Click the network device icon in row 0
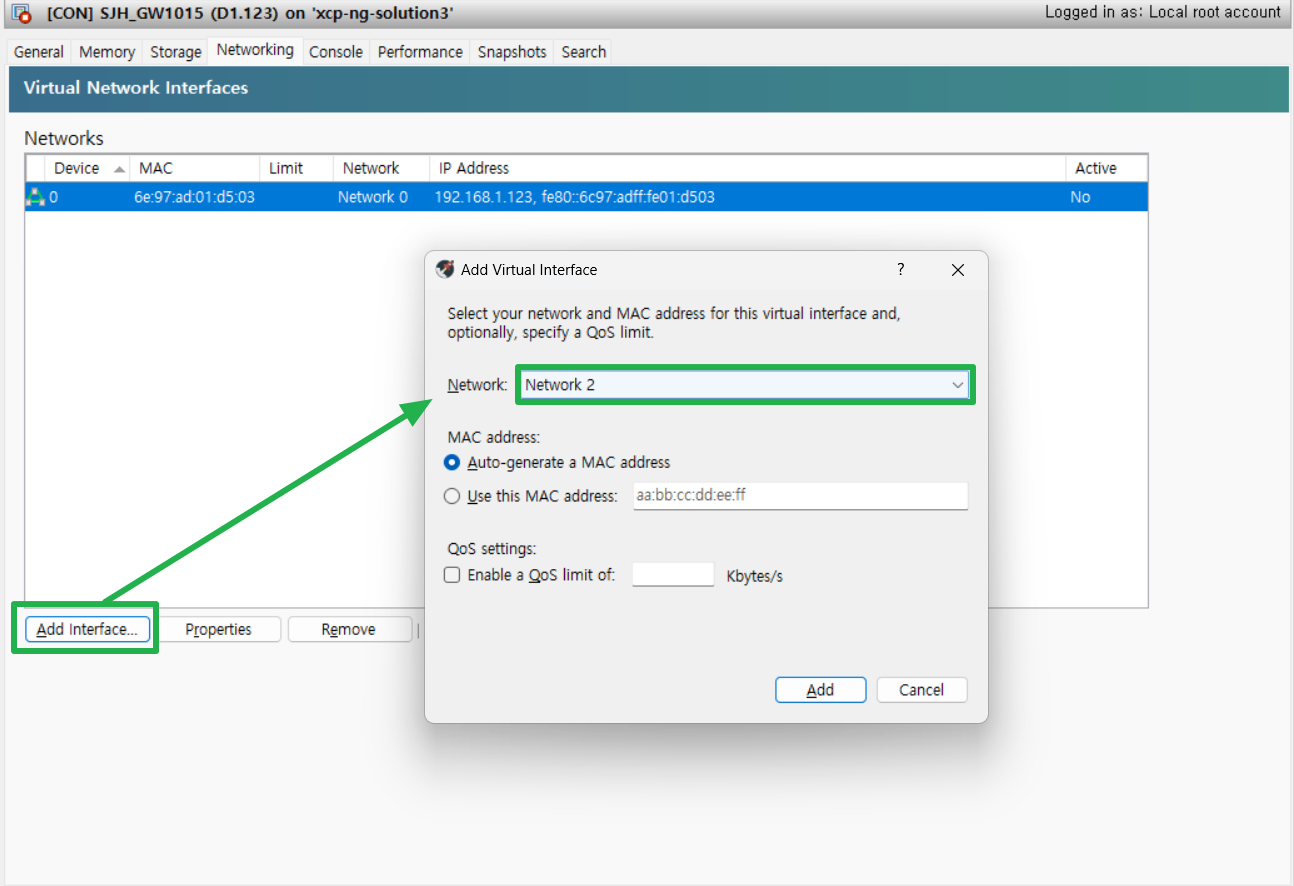This screenshot has width=1294, height=886. [x=36, y=197]
